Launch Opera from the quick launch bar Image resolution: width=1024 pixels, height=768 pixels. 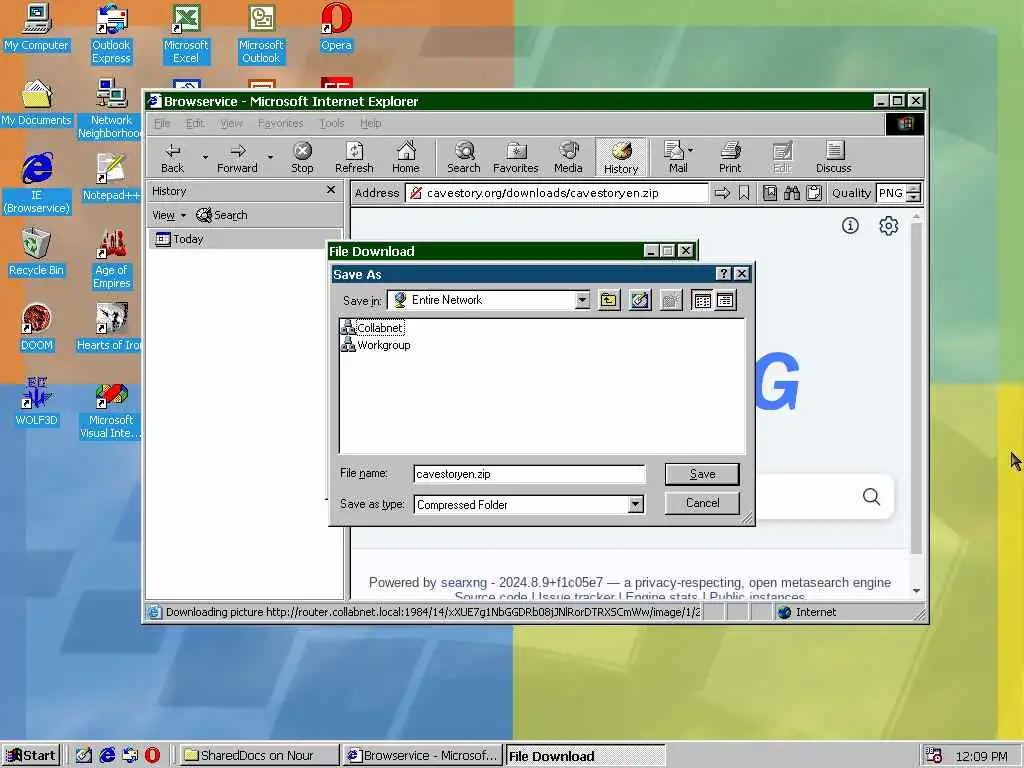pyautogui.click(x=152, y=756)
